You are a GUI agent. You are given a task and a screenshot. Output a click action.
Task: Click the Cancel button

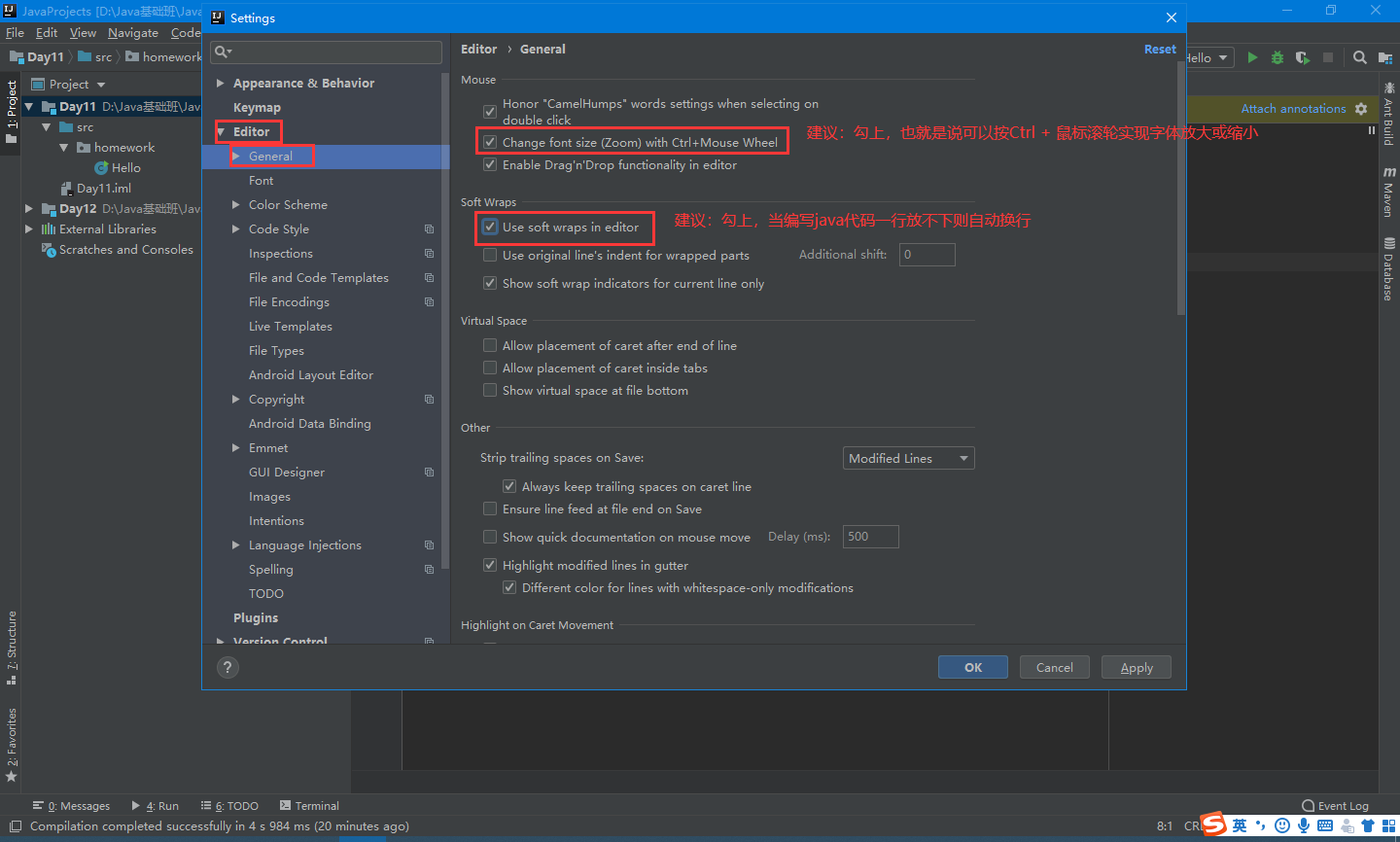[x=1055, y=667]
